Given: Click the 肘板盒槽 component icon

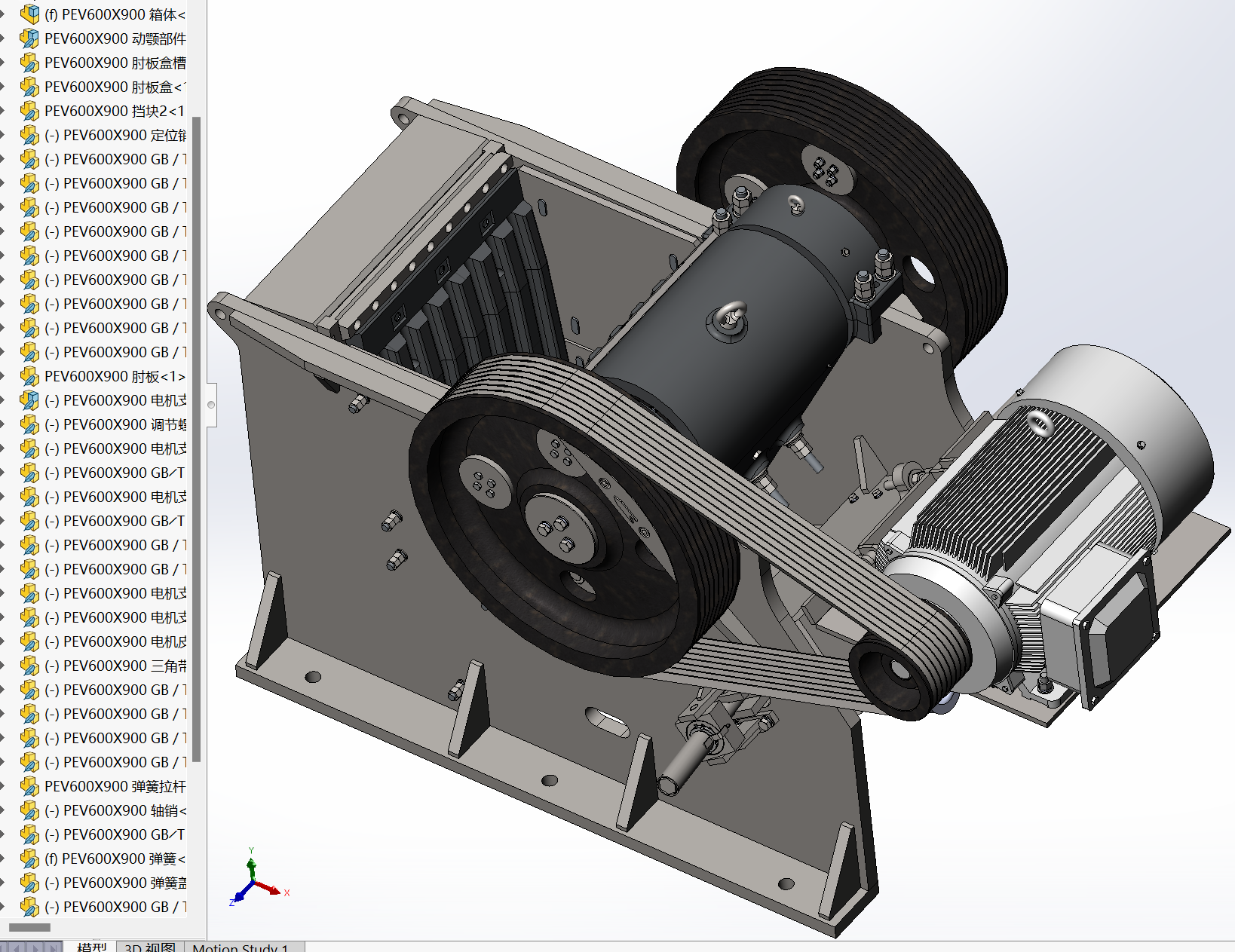Looking at the screenshot, I should click(x=29, y=63).
